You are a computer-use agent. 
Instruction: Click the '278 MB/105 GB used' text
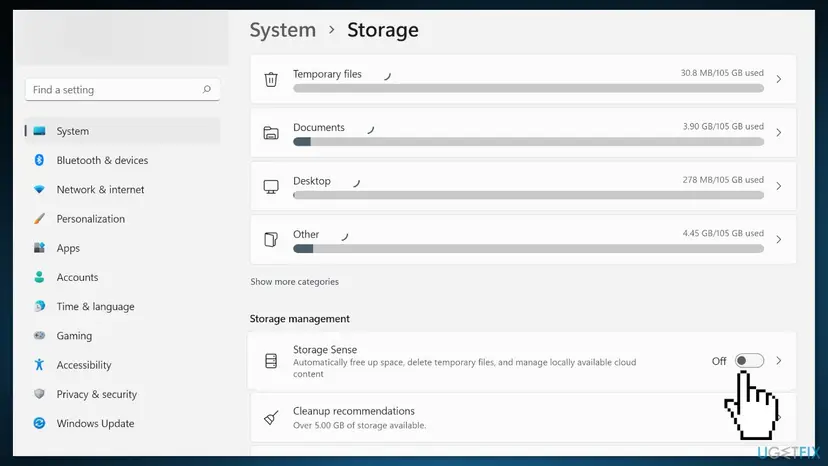pyautogui.click(x=723, y=180)
